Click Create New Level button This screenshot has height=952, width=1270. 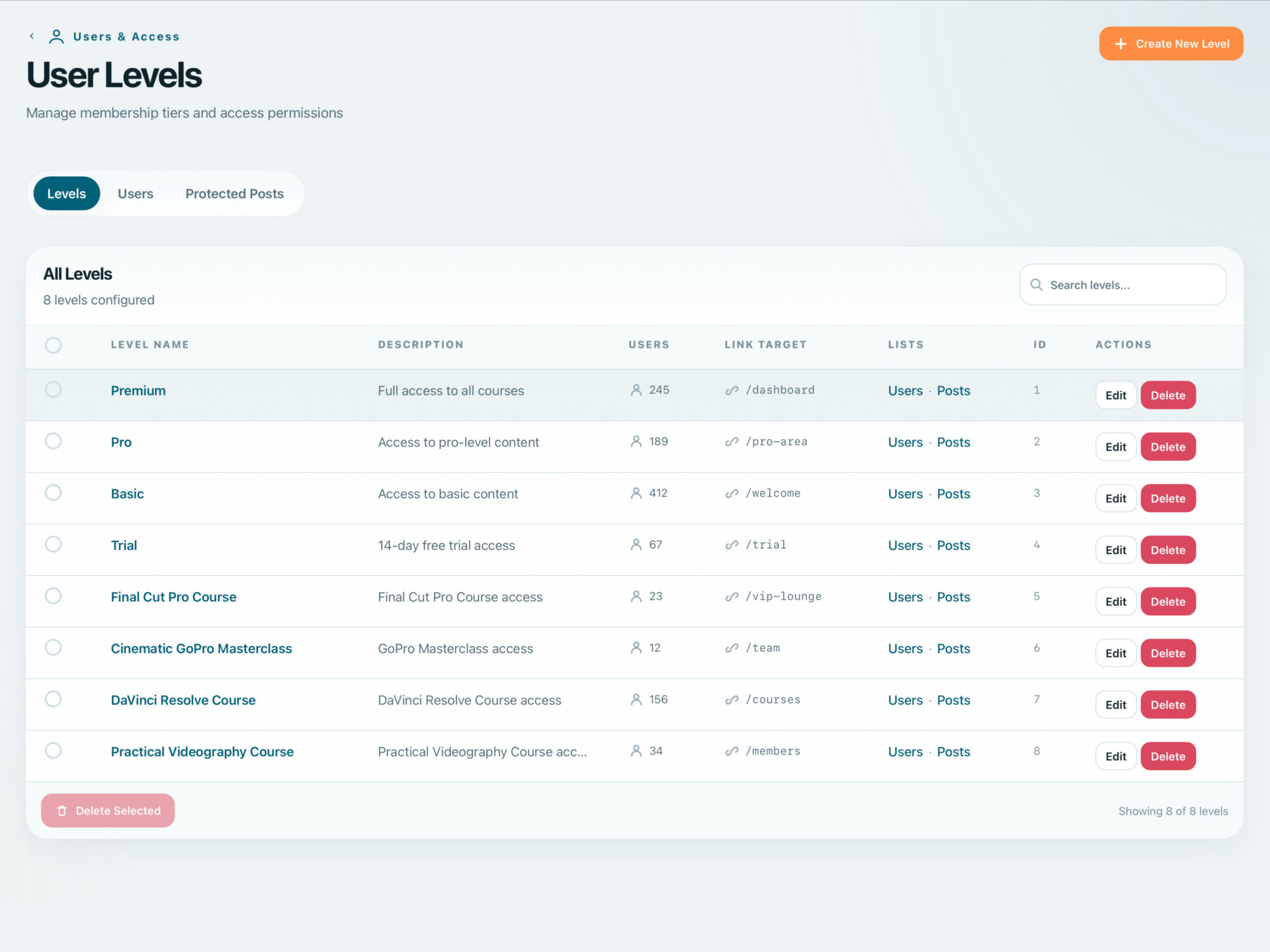pyautogui.click(x=1171, y=44)
